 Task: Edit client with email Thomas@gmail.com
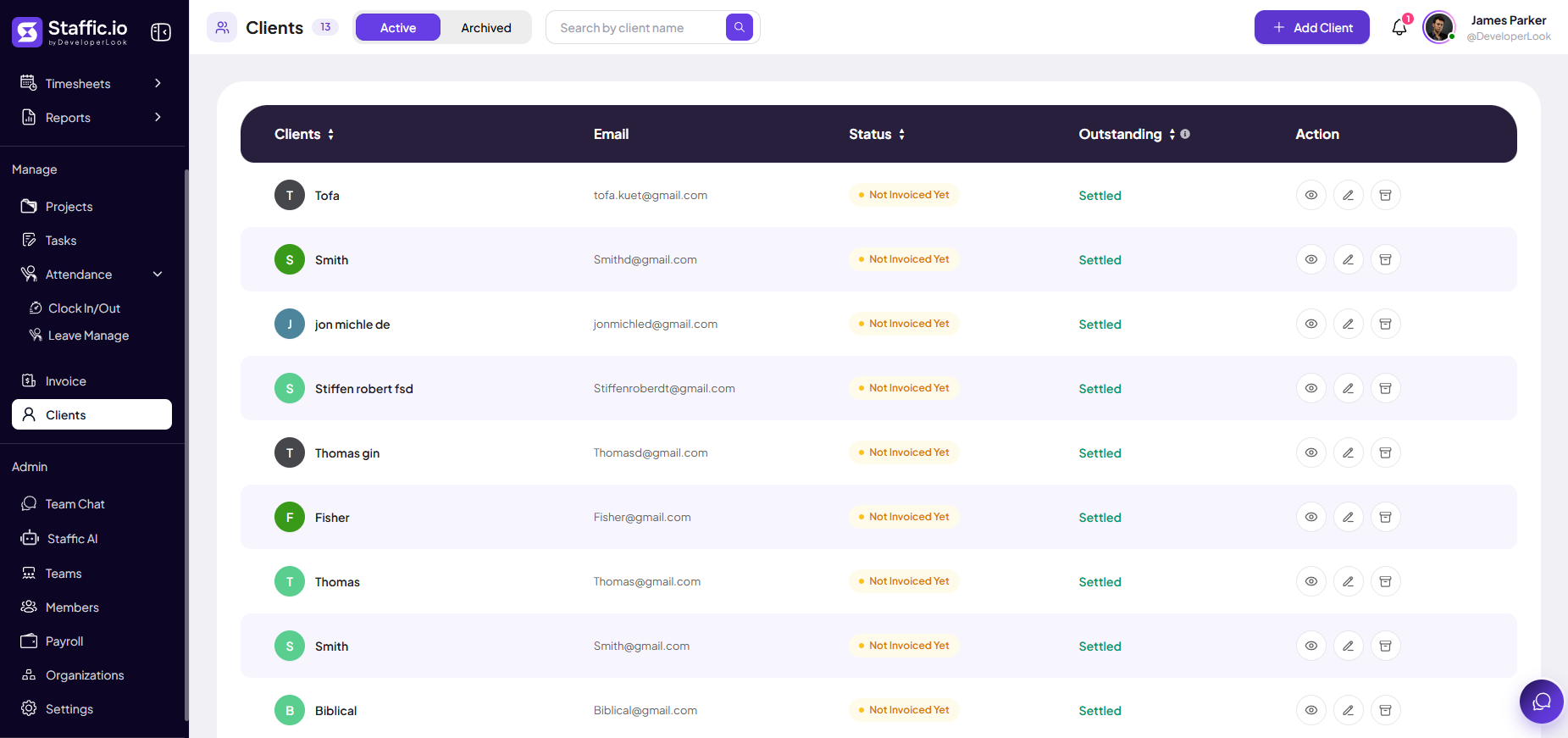(1349, 581)
